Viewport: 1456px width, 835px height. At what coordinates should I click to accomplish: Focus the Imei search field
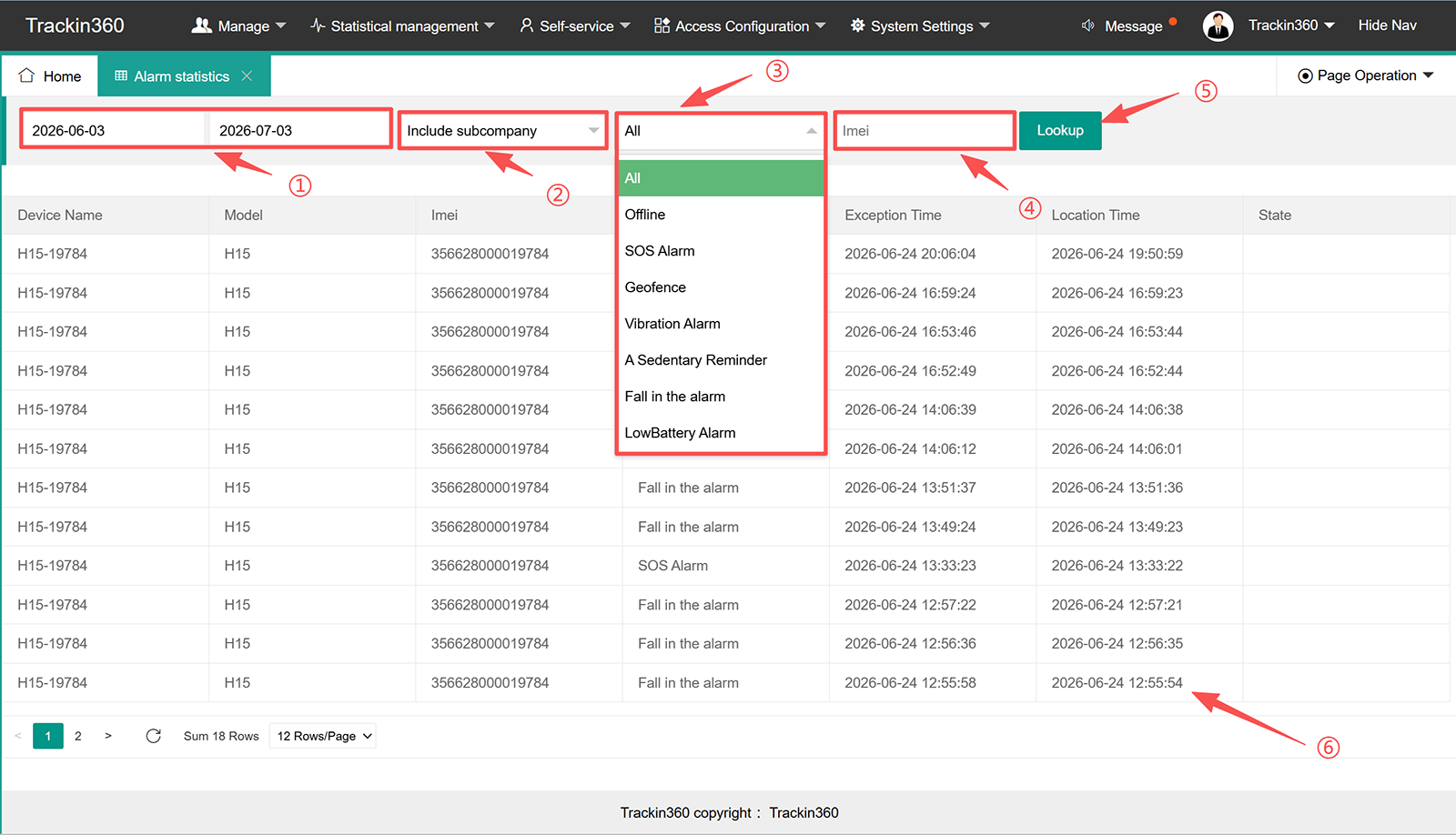pyautogui.click(x=925, y=130)
